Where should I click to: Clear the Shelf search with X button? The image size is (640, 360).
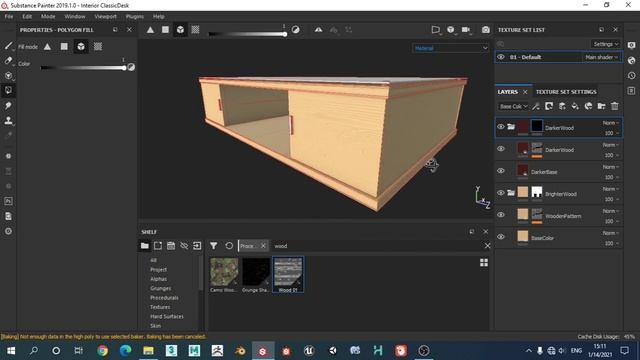[487, 246]
